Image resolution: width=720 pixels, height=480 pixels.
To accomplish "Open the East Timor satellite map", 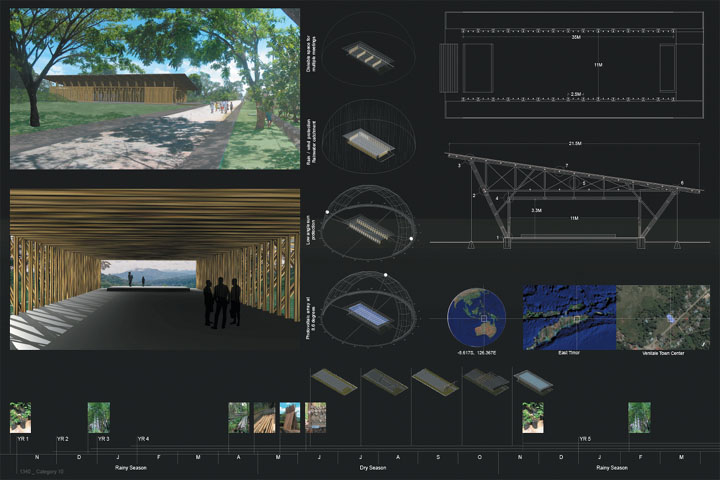I will coord(569,314).
